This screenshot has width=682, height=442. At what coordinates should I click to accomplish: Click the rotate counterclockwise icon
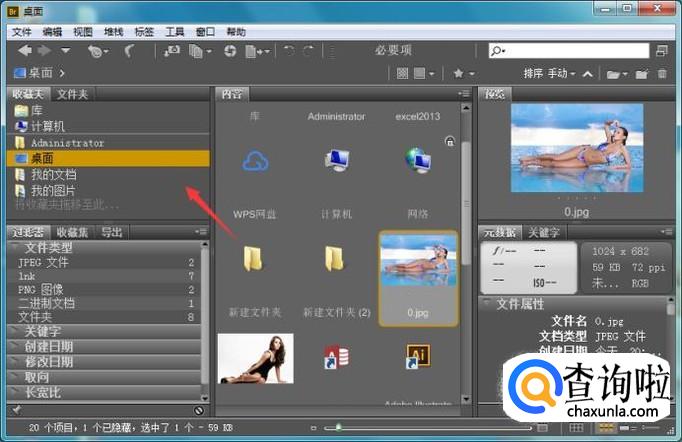[x=289, y=50]
